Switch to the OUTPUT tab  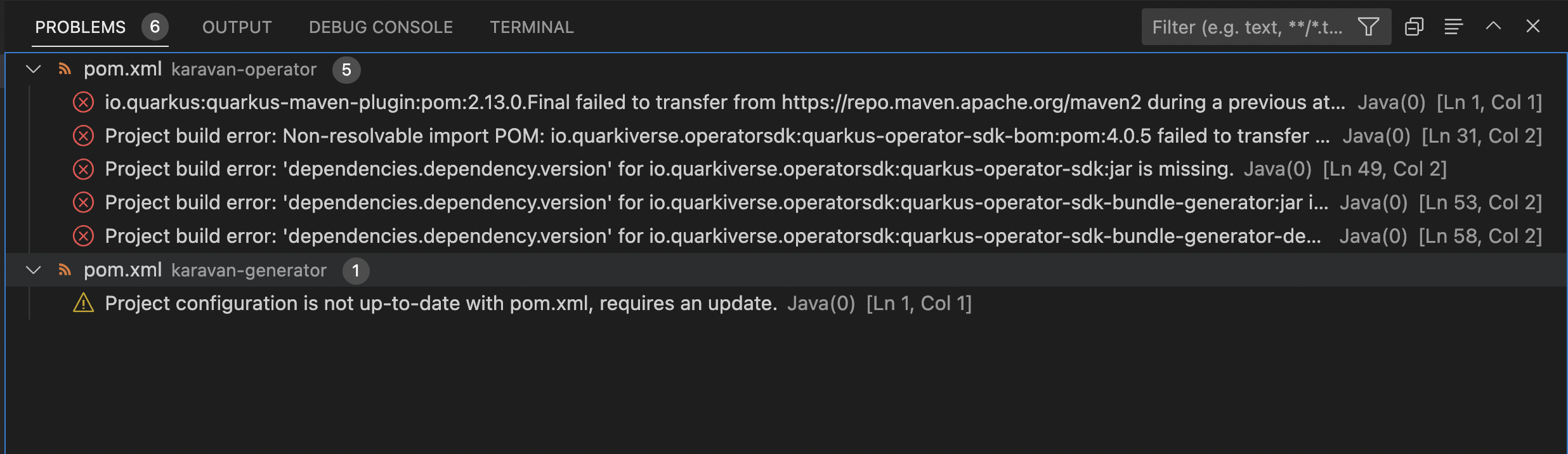pyautogui.click(x=236, y=27)
